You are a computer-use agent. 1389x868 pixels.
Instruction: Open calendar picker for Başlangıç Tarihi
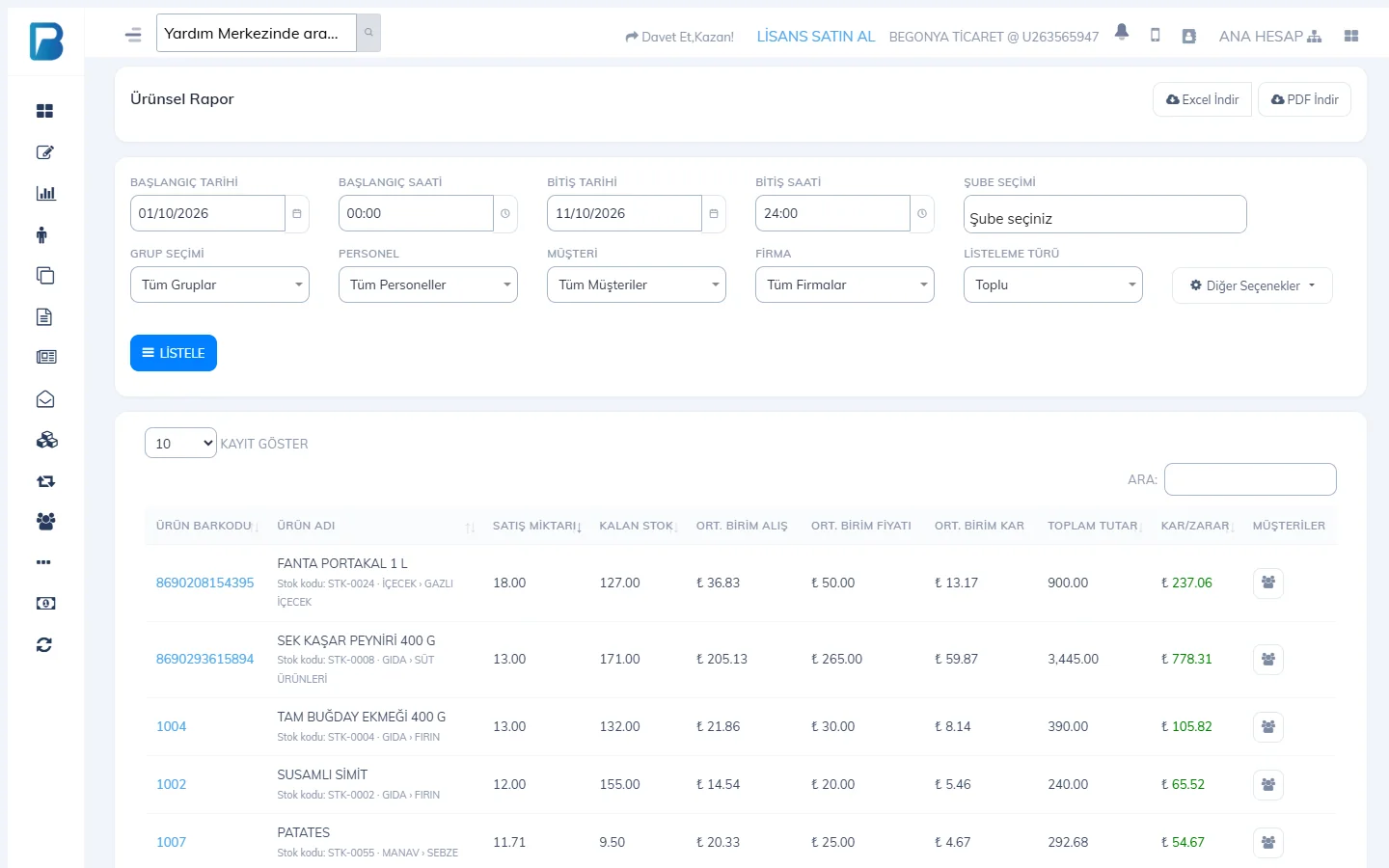coord(297,213)
